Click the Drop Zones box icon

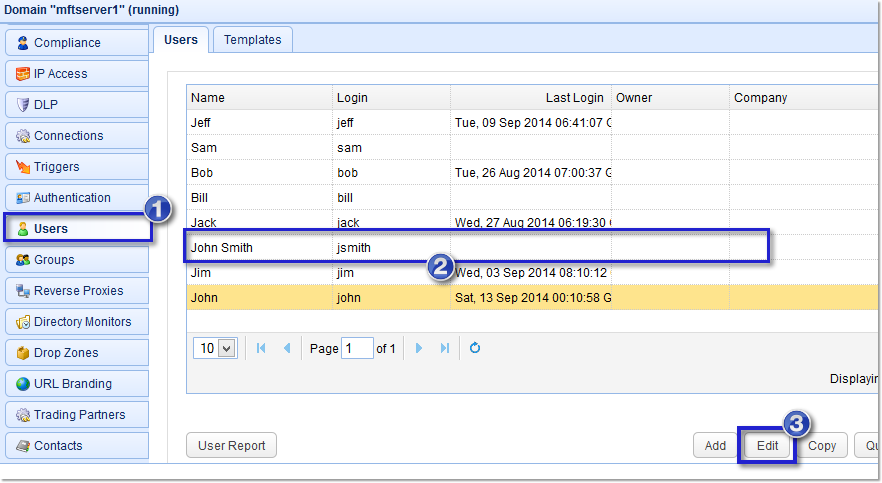click(x=23, y=353)
